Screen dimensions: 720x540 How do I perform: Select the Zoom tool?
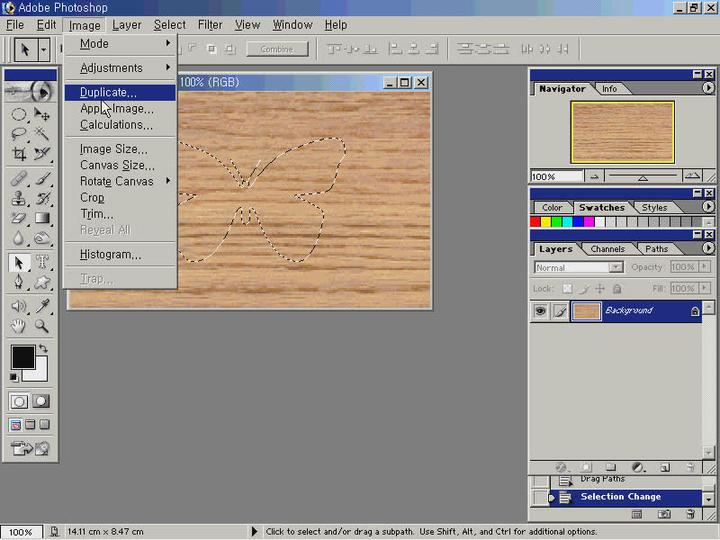tap(42, 326)
